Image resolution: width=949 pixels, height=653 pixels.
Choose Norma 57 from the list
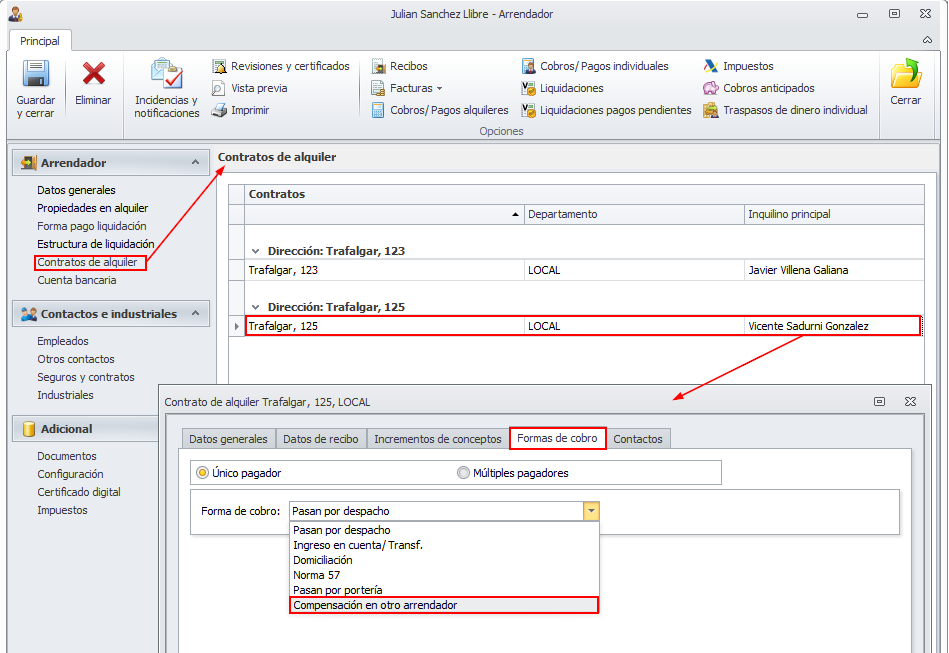pyautogui.click(x=444, y=576)
